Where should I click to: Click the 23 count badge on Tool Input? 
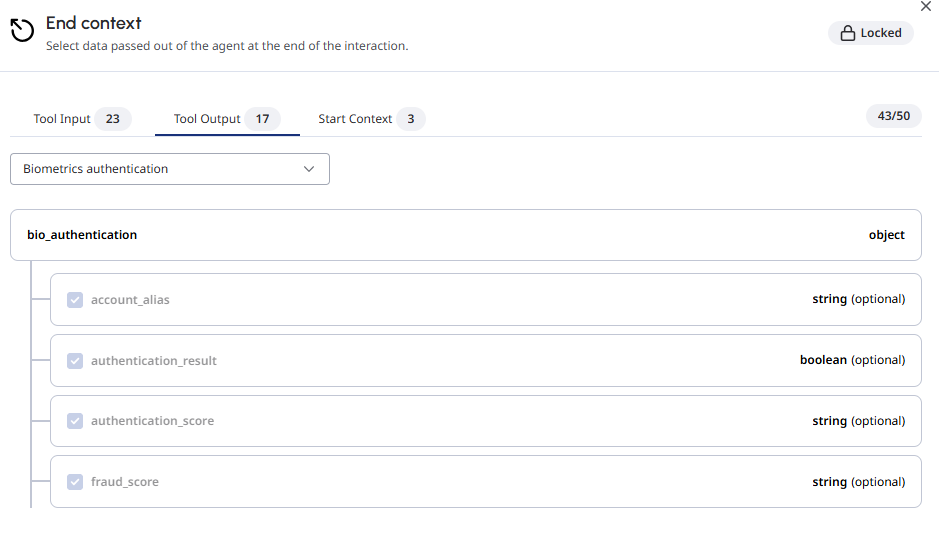coord(113,119)
